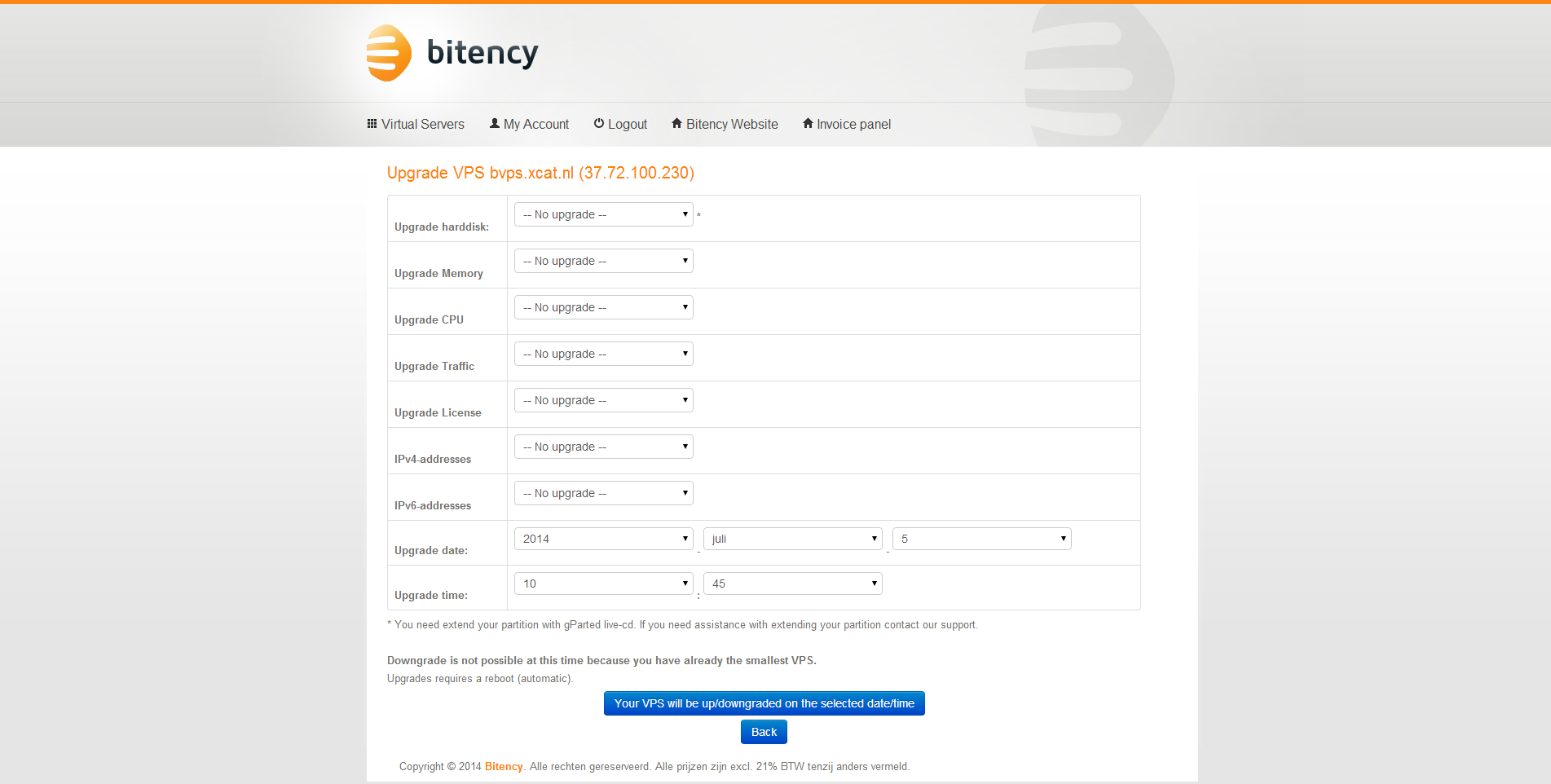Change the upgrade month from juli
This screenshot has width=1551, height=784.
click(792, 539)
